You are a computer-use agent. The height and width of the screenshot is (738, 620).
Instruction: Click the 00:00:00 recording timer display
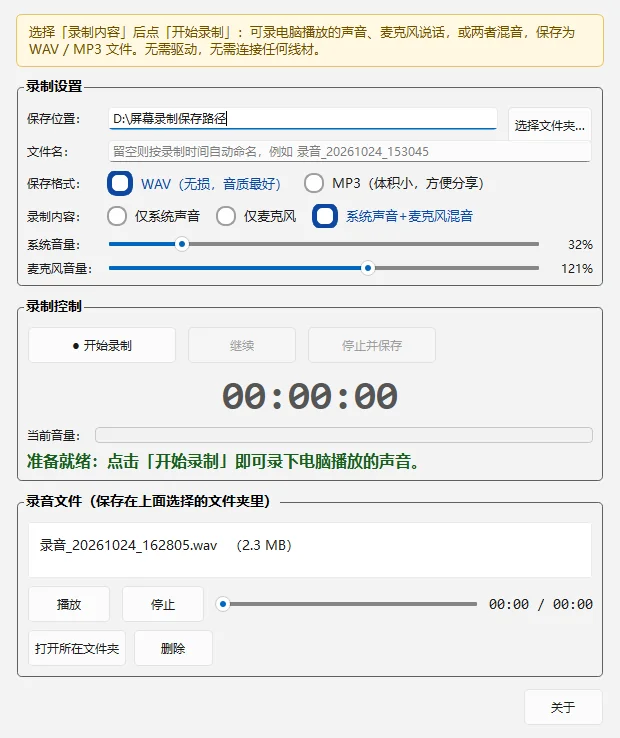coord(310,396)
